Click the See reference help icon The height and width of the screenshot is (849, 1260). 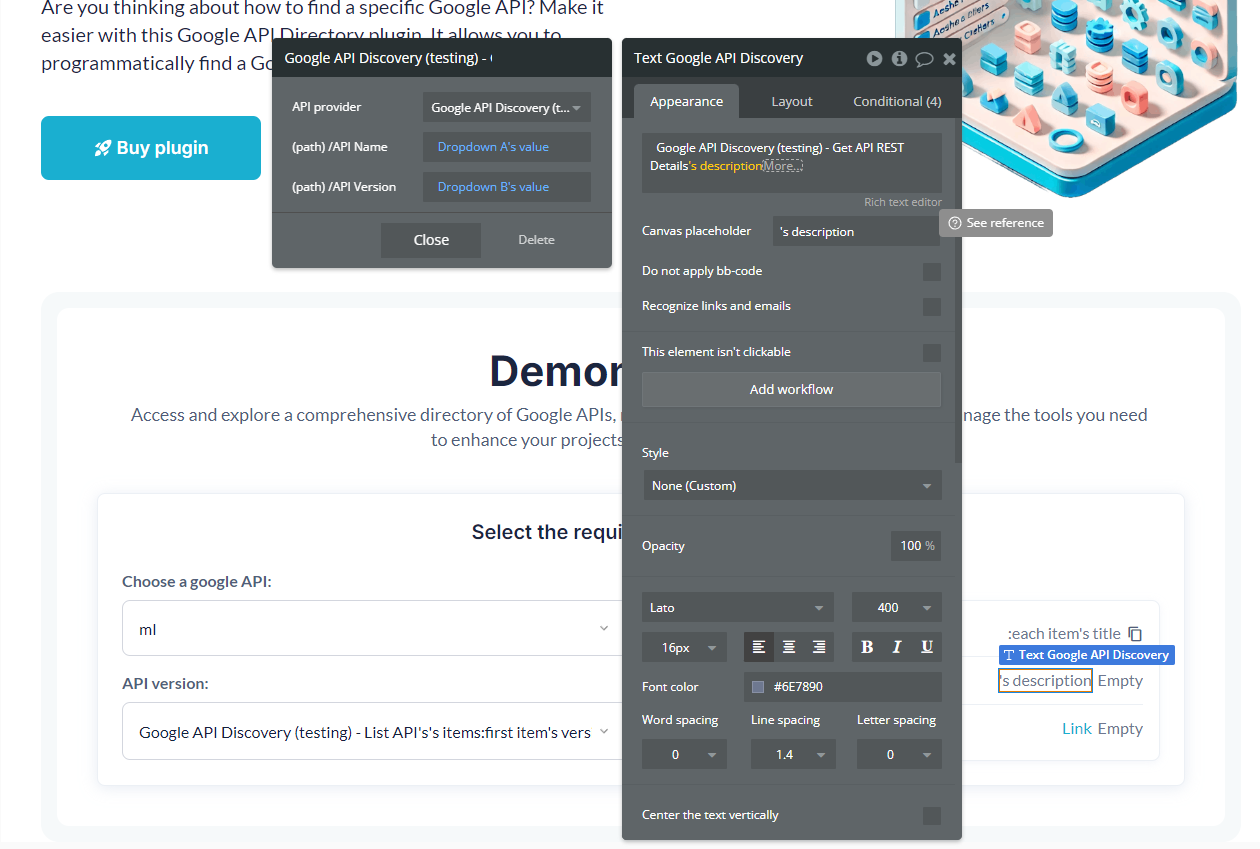point(955,223)
